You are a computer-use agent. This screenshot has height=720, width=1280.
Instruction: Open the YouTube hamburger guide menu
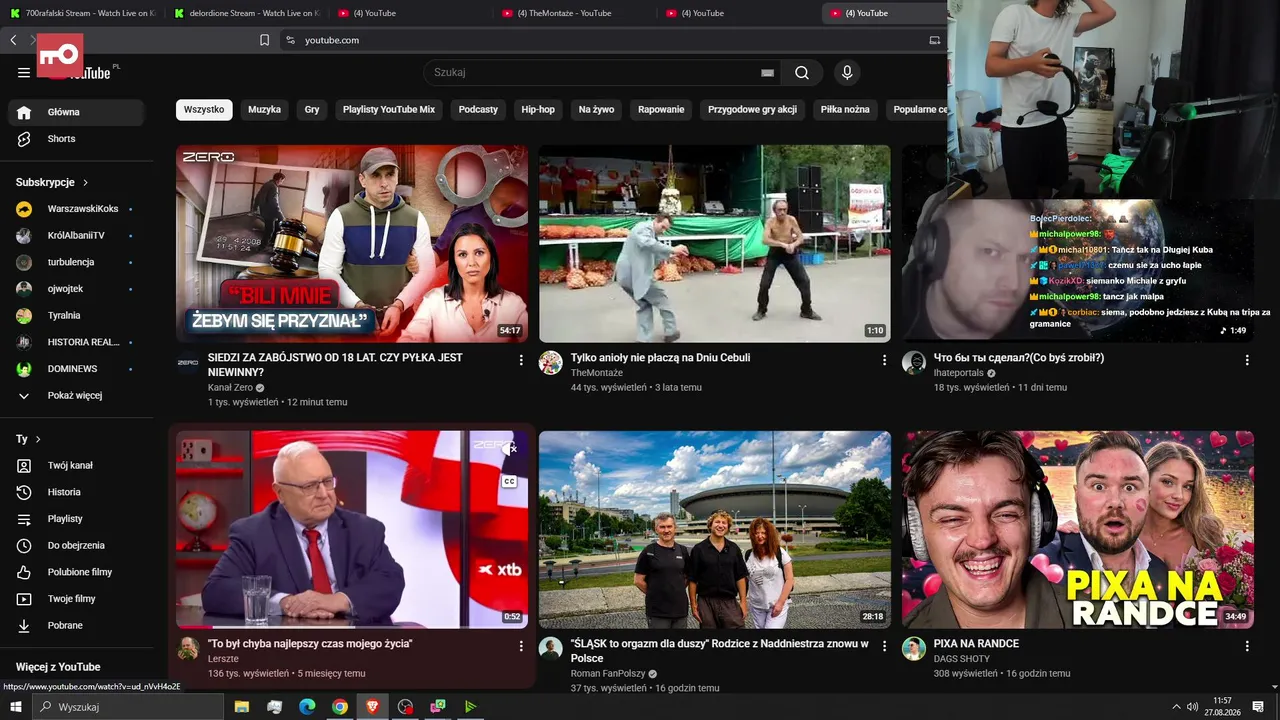[x=24, y=72]
